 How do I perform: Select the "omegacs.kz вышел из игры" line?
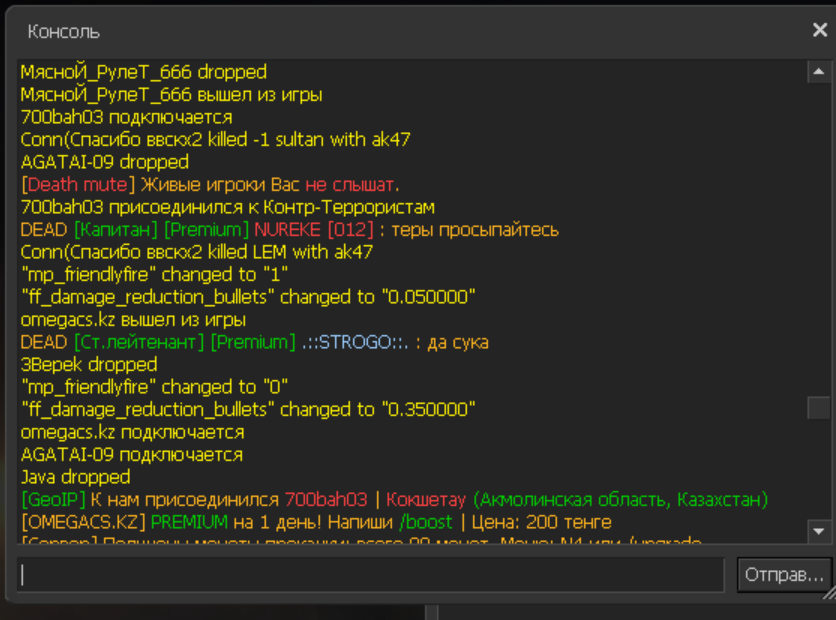133,320
